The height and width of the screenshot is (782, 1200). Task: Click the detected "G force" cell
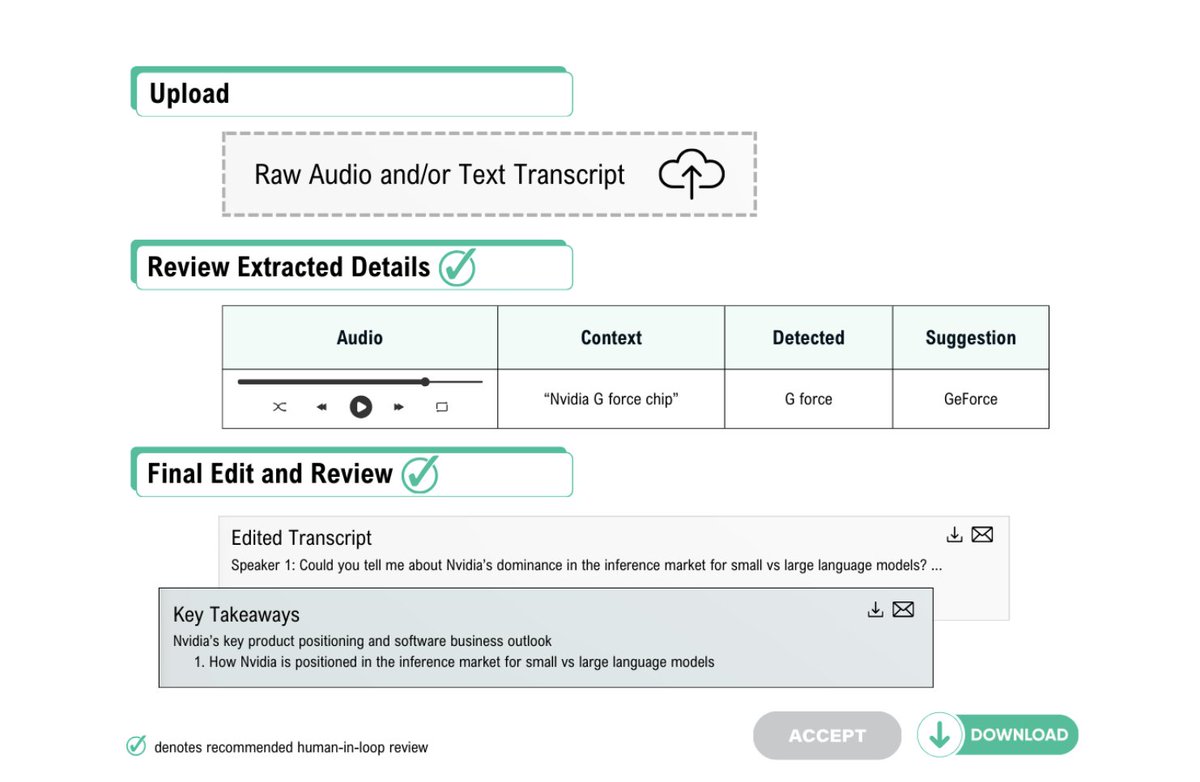(809, 399)
